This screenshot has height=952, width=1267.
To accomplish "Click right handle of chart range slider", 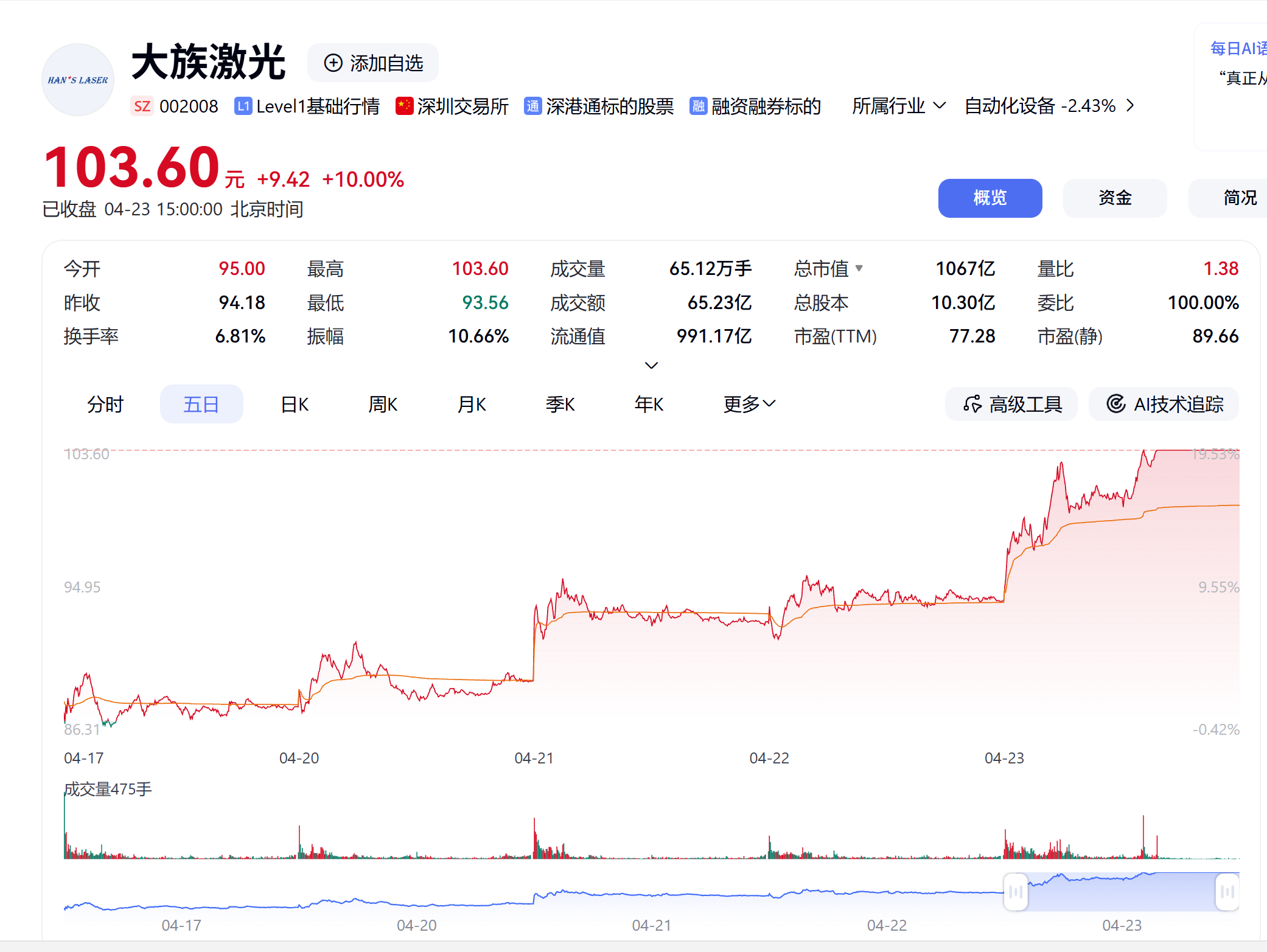I will click(x=1227, y=892).
